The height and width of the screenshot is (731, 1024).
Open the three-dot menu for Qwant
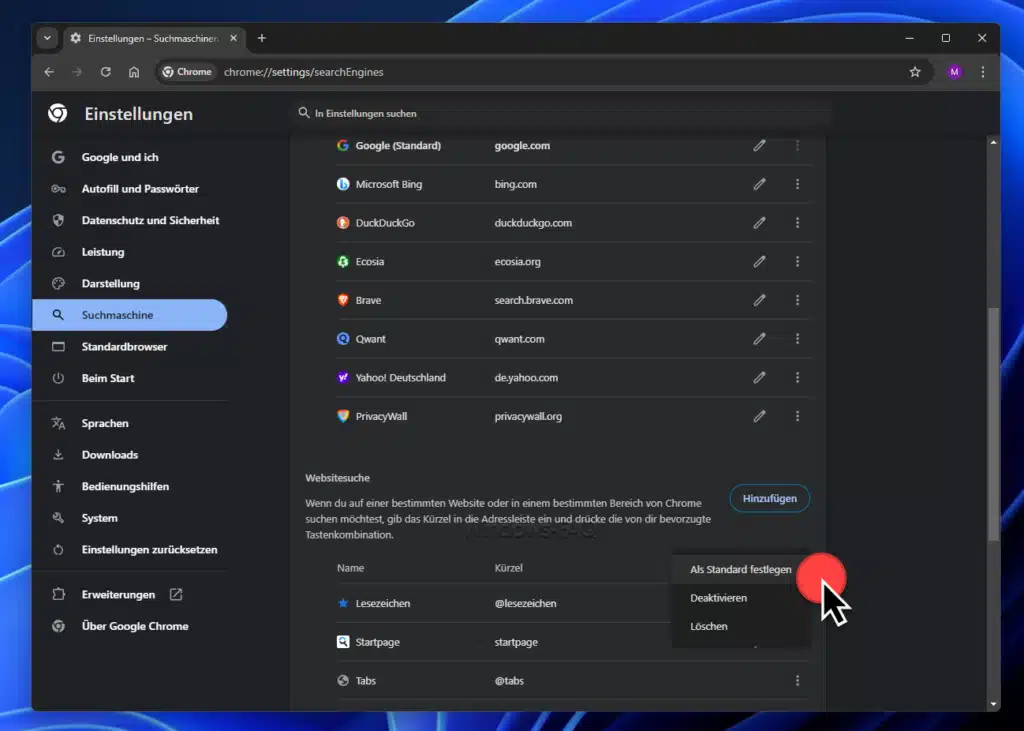(797, 338)
